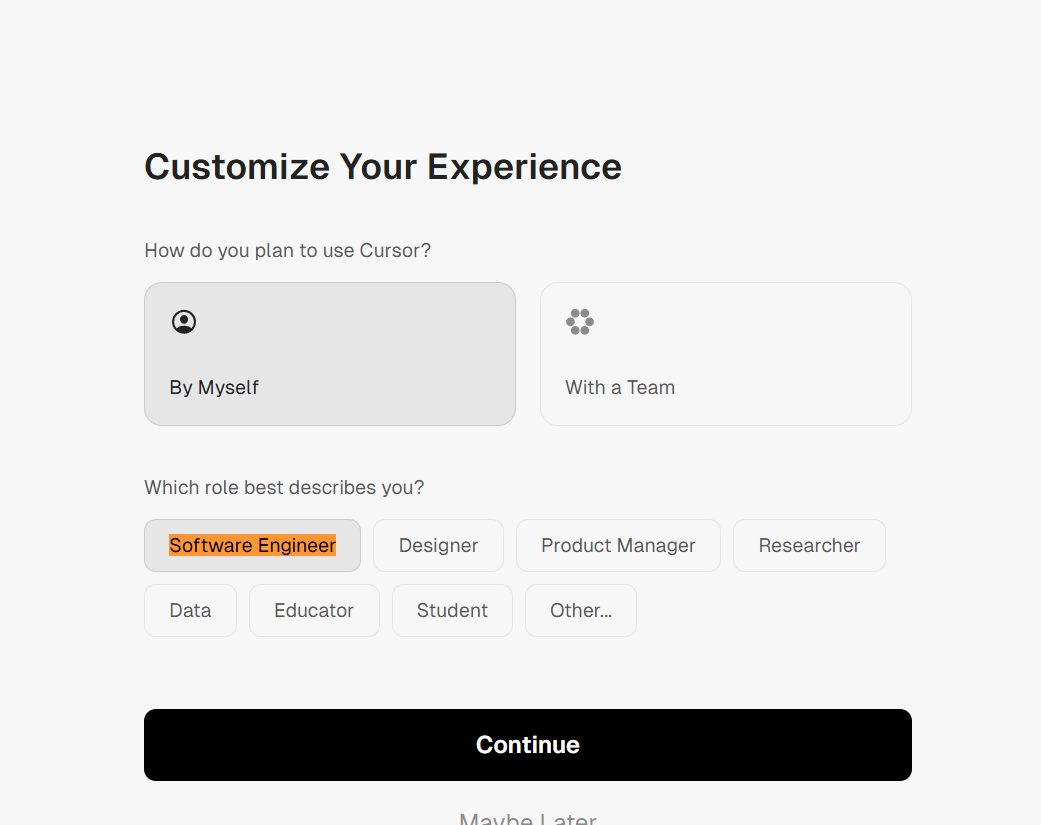The image size is (1041, 825).
Task: Choose Product Manager as your role
Action: click(618, 546)
